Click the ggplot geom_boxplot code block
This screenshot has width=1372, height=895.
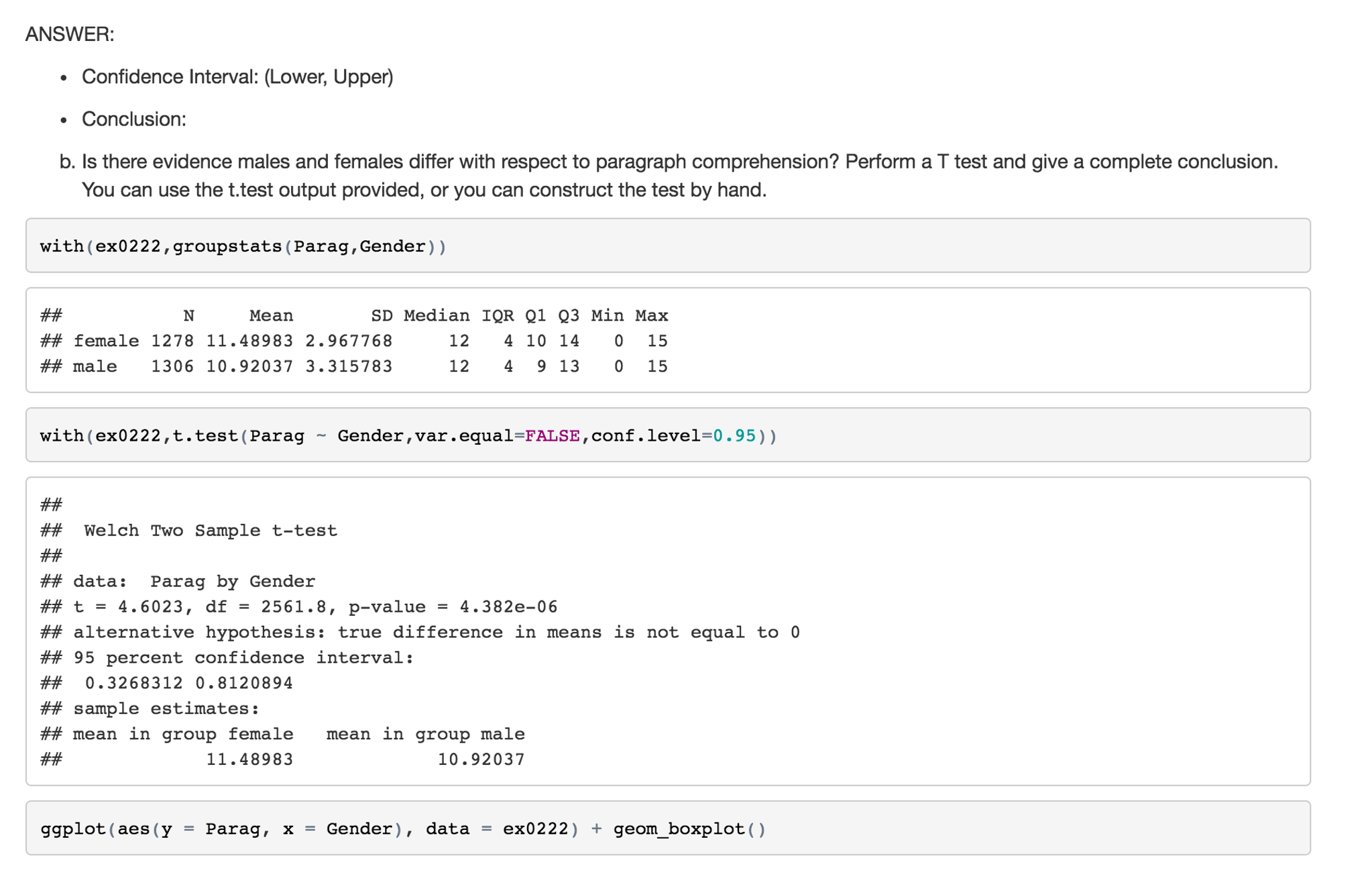click(x=402, y=829)
